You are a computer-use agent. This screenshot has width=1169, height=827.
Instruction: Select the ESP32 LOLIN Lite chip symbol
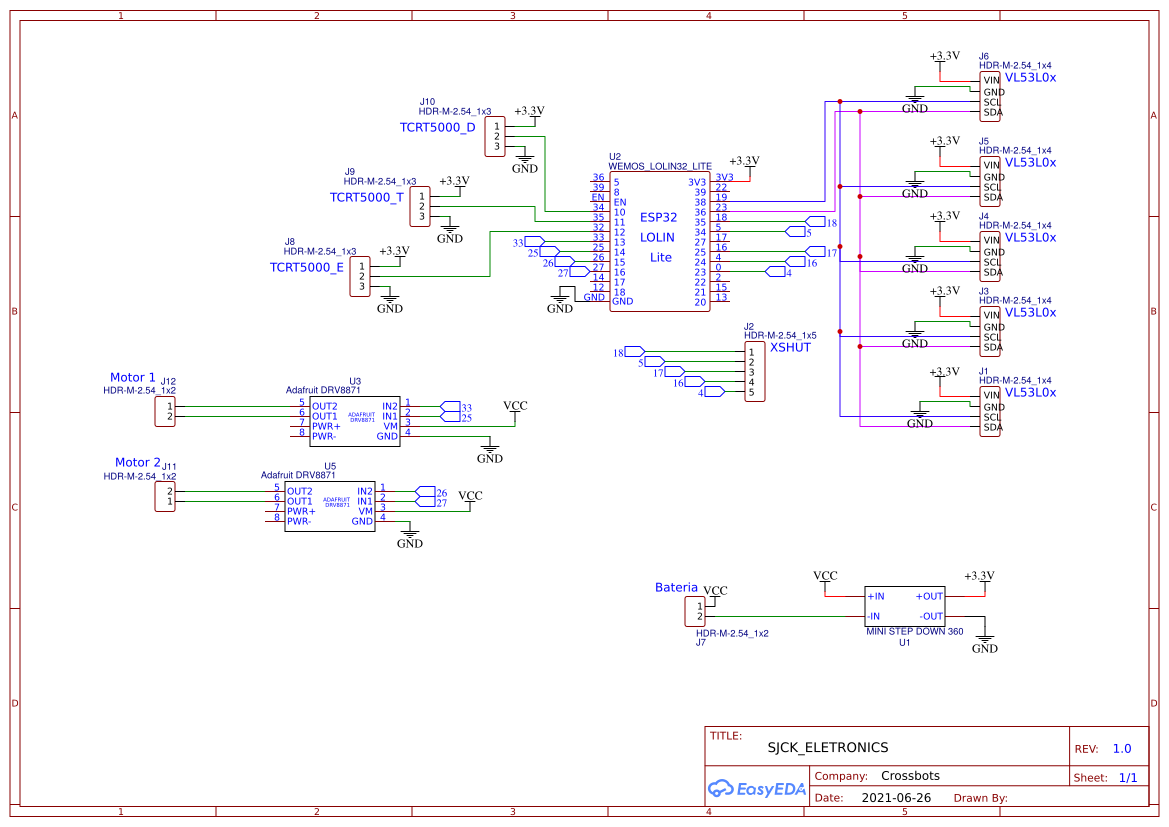660,242
